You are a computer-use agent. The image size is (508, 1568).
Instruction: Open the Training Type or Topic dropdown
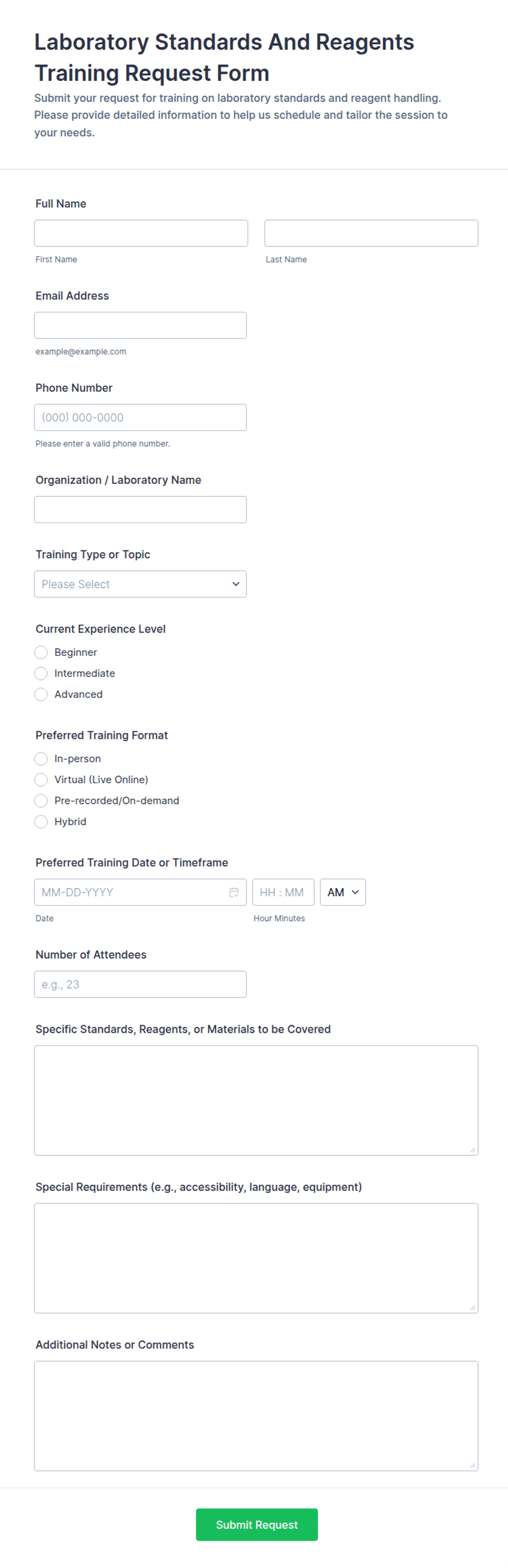click(x=140, y=584)
